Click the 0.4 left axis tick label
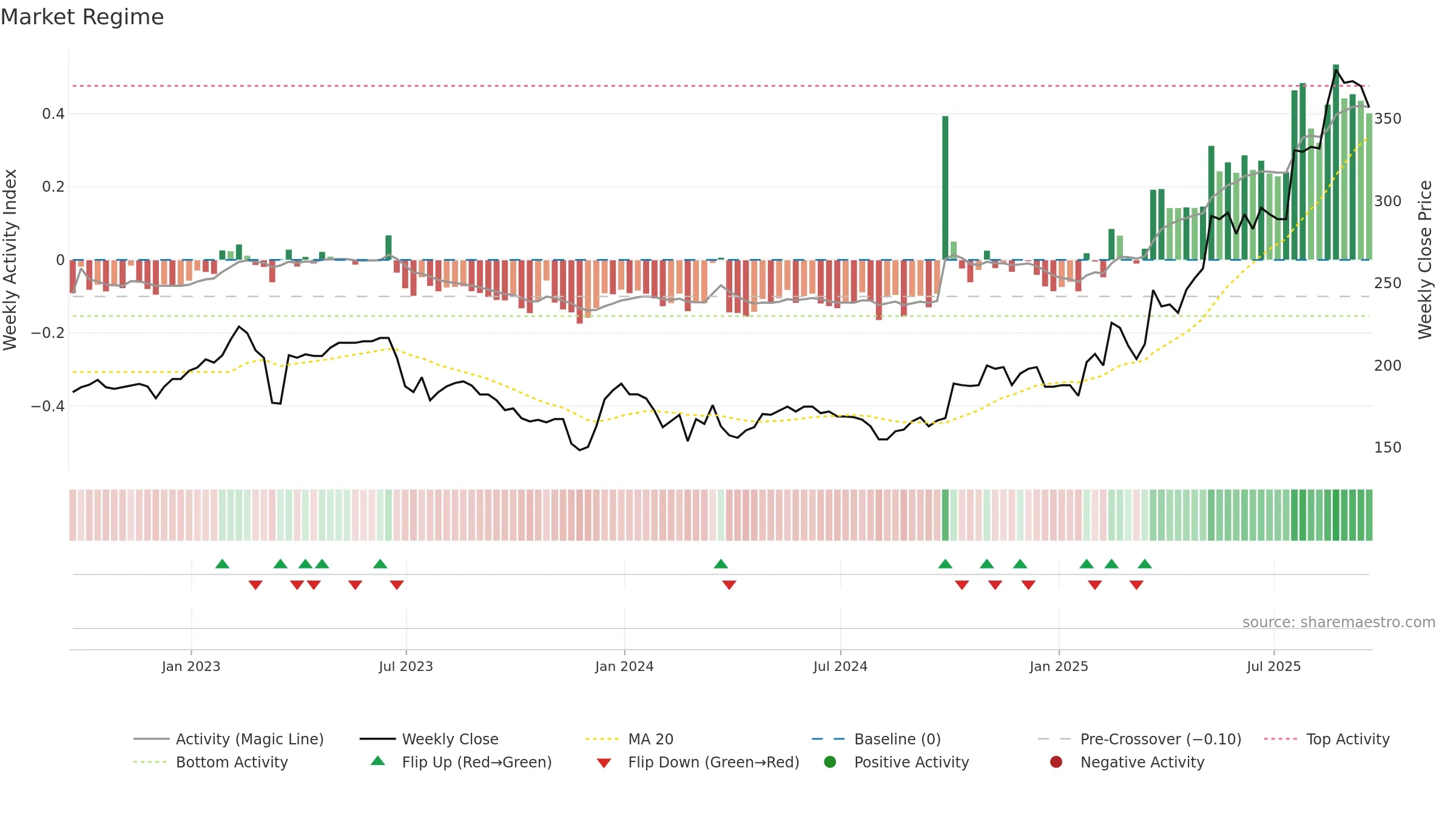The image size is (1456, 819). pyautogui.click(x=53, y=114)
